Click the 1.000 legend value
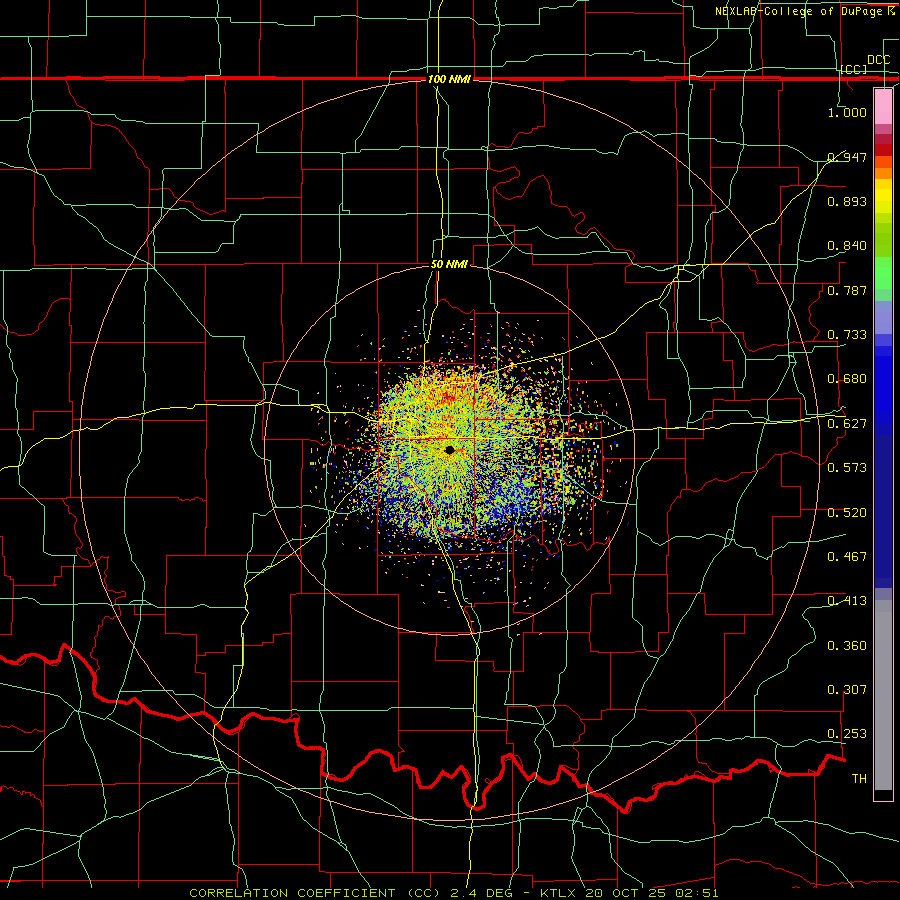 point(847,112)
